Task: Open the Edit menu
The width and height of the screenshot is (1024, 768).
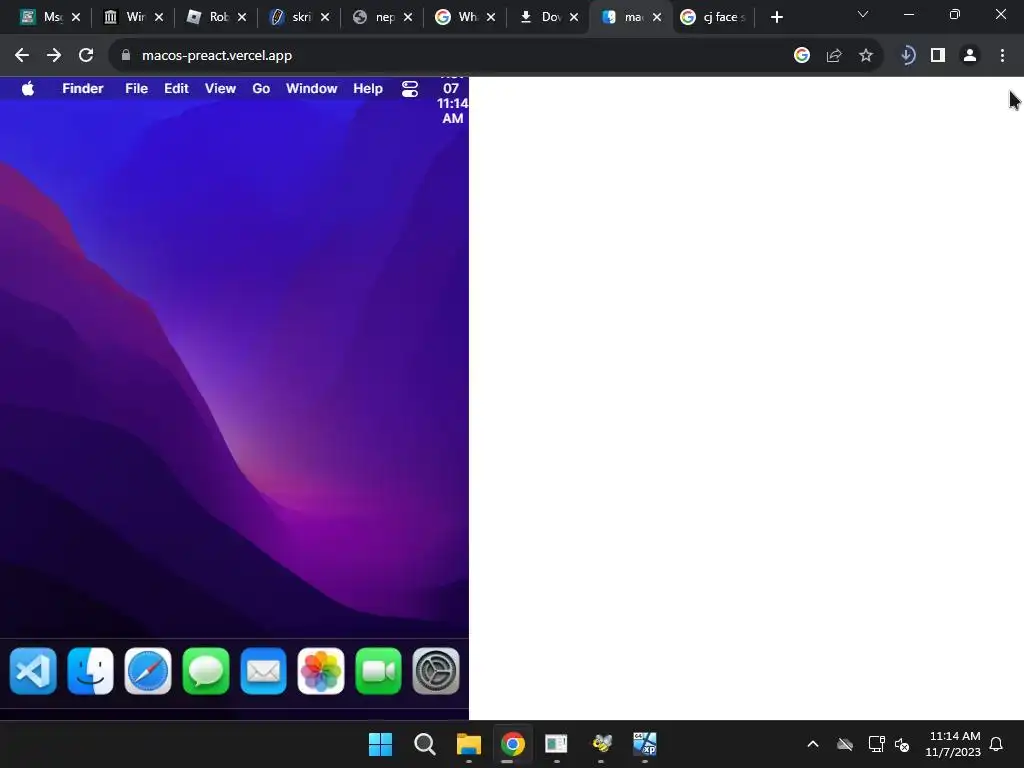Action: pos(176,89)
